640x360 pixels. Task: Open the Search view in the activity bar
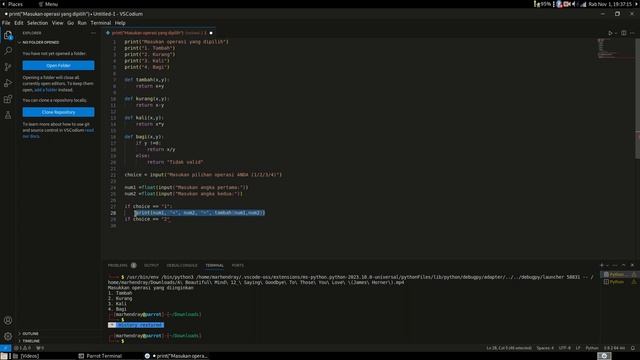[x=8, y=51]
